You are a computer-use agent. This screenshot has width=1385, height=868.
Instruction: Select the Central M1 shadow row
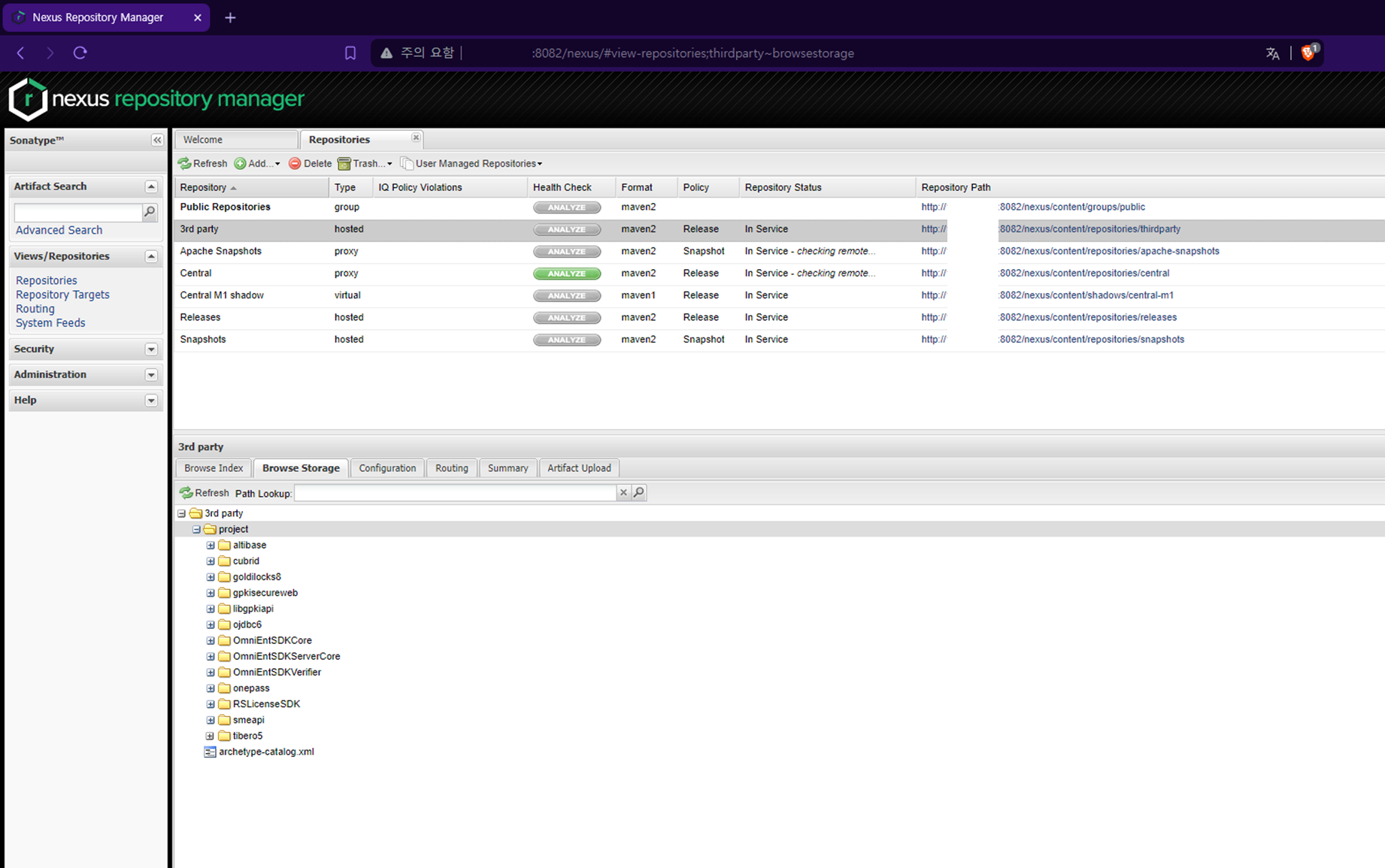click(x=779, y=295)
